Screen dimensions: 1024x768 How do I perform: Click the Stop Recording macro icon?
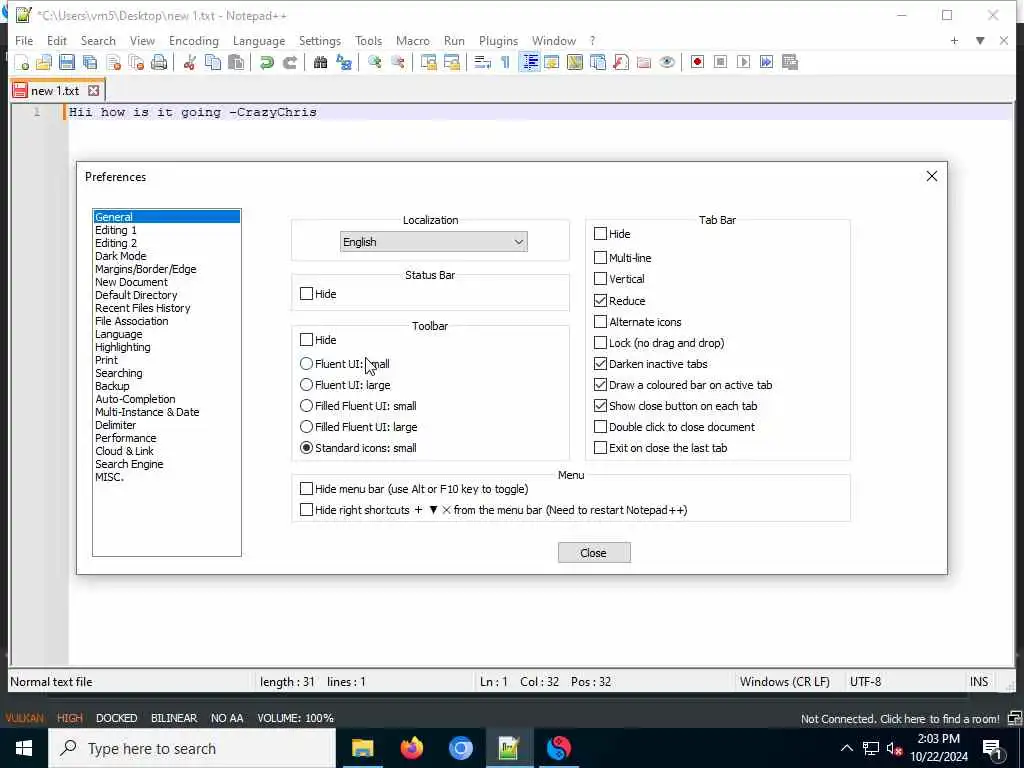point(720,62)
